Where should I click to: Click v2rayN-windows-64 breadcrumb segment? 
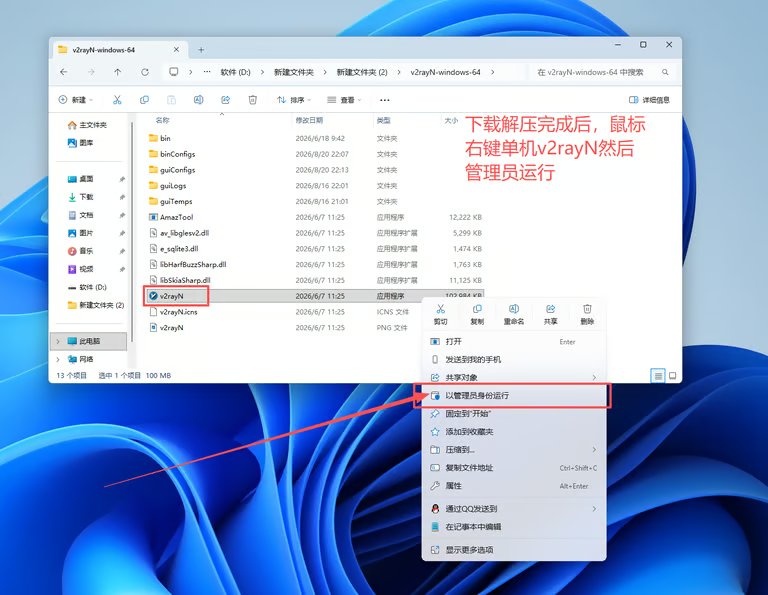445,72
